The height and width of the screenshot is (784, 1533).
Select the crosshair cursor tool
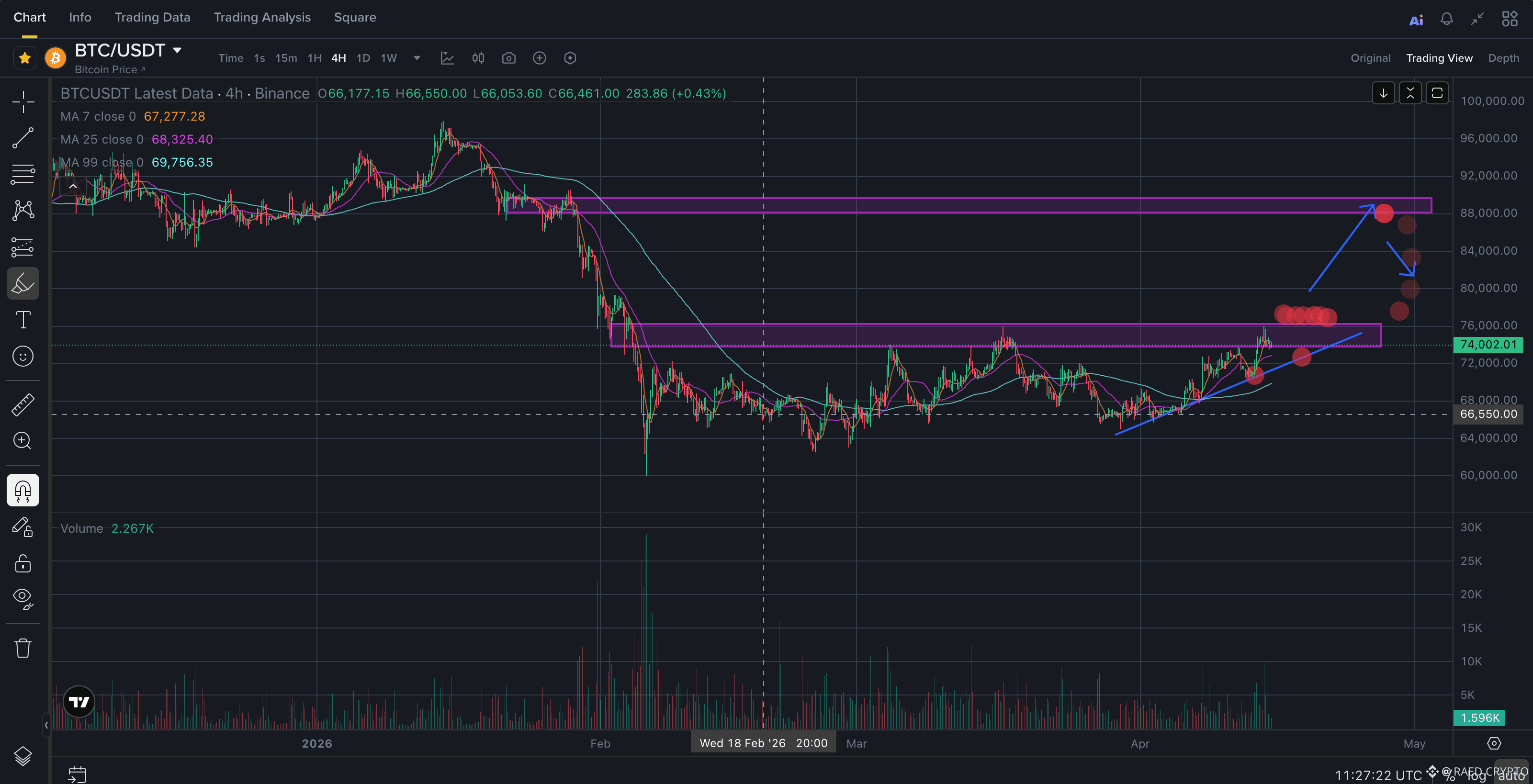(23, 102)
